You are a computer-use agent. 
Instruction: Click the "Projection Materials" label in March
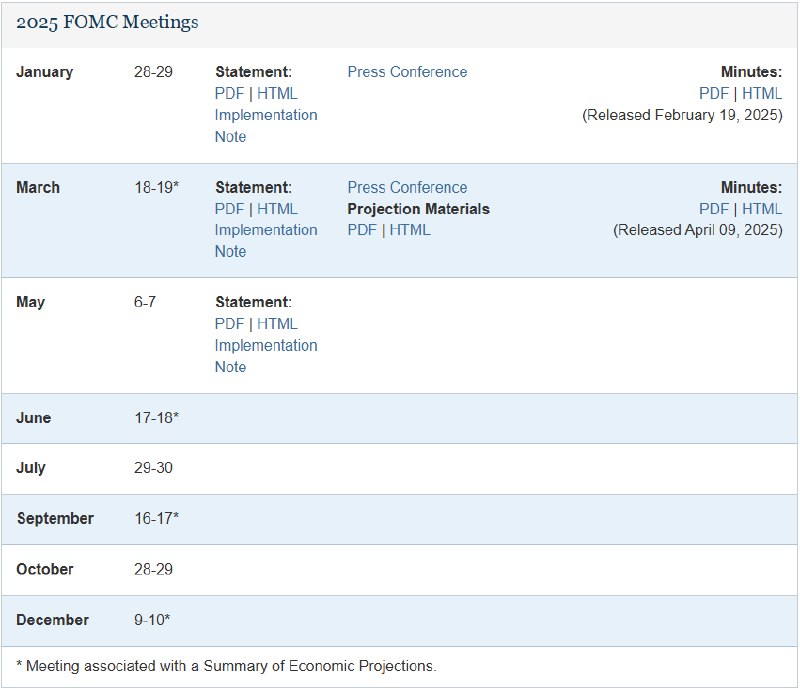coord(418,209)
